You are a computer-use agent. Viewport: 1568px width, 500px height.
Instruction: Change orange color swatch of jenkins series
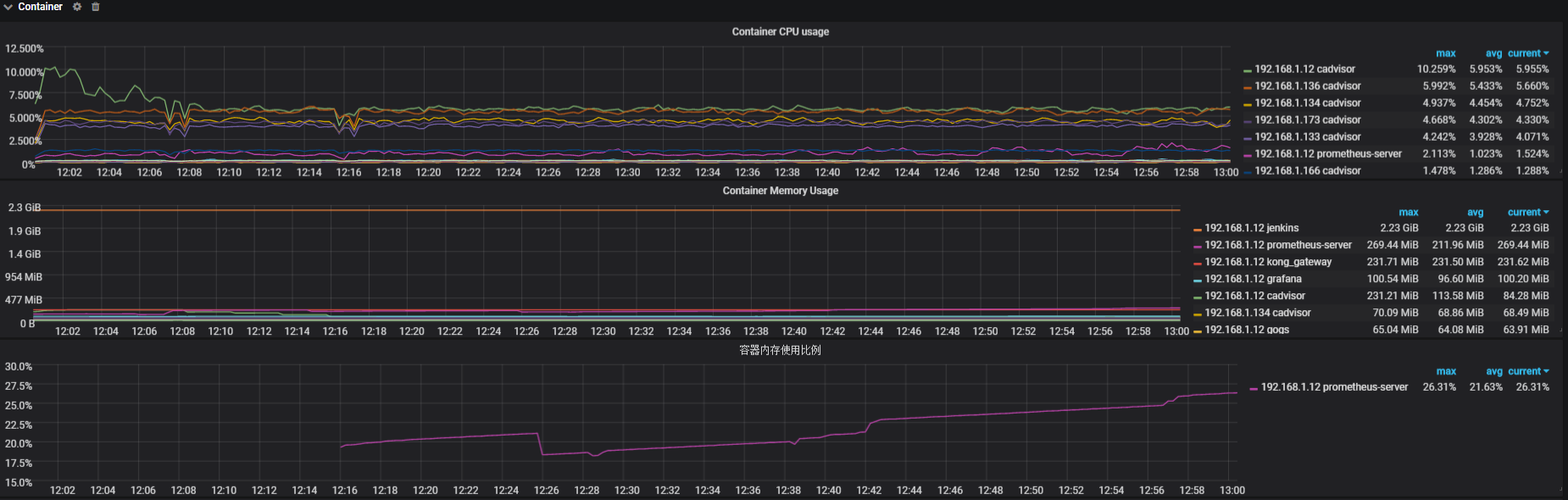click(x=1198, y=230)
